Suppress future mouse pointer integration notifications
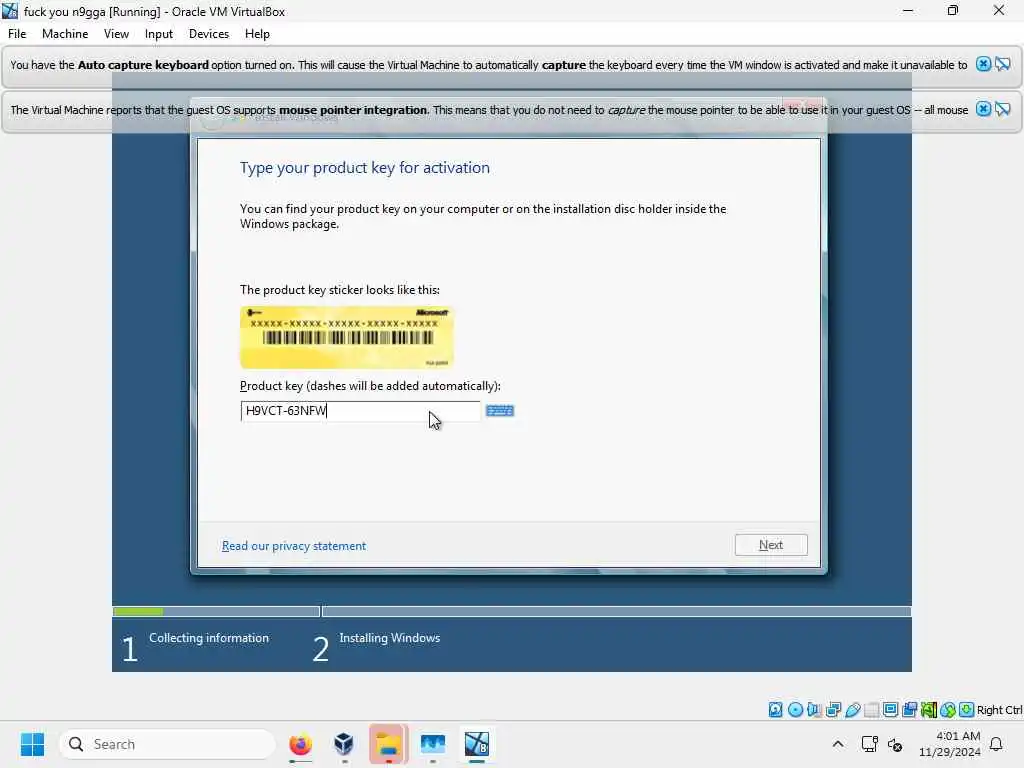 pos(1003,109)
